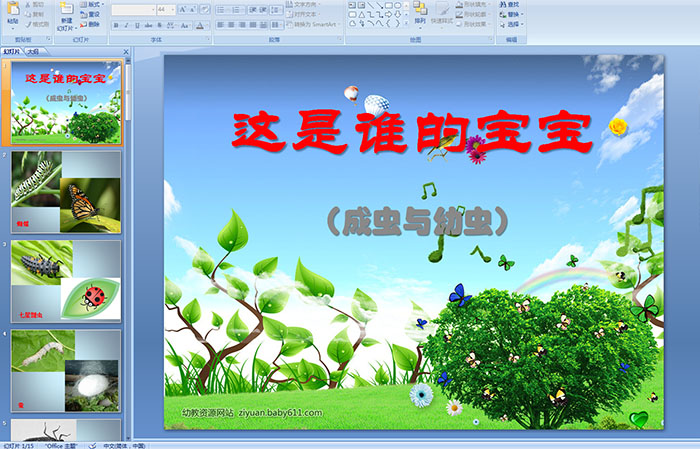Click the Find (查找) icon
This screenshot has width=700, height=449.
click(x=503, y=4)
